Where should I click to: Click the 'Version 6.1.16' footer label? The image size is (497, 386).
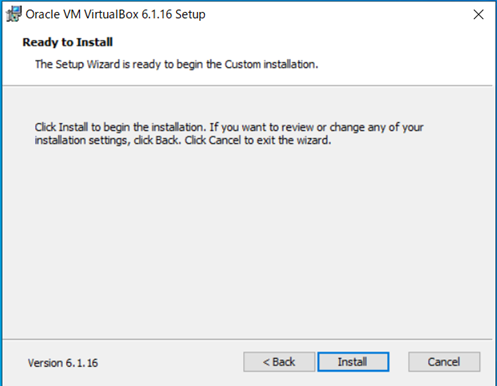coord(63,363)
